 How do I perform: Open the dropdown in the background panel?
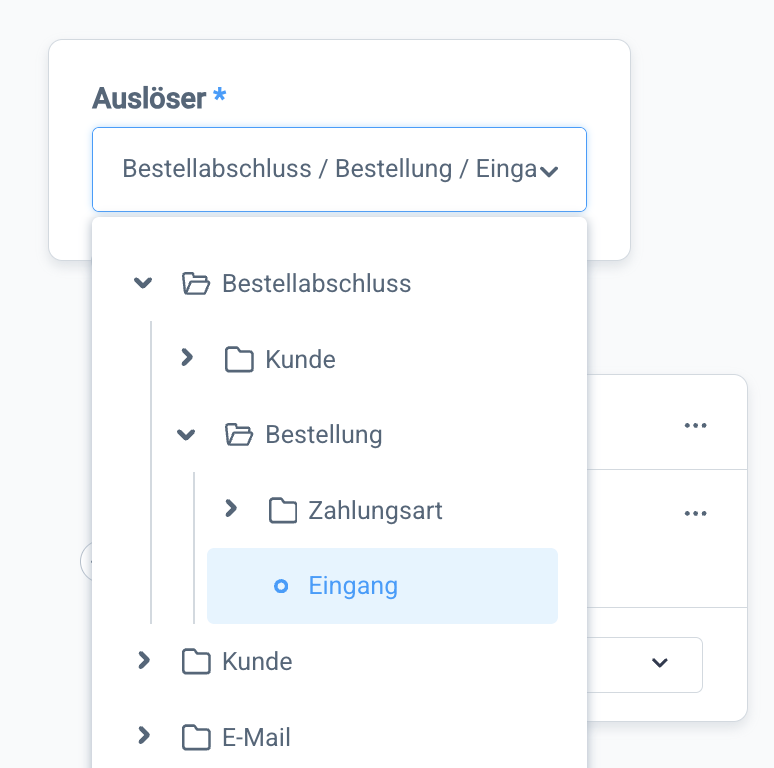tap(659, 663)
